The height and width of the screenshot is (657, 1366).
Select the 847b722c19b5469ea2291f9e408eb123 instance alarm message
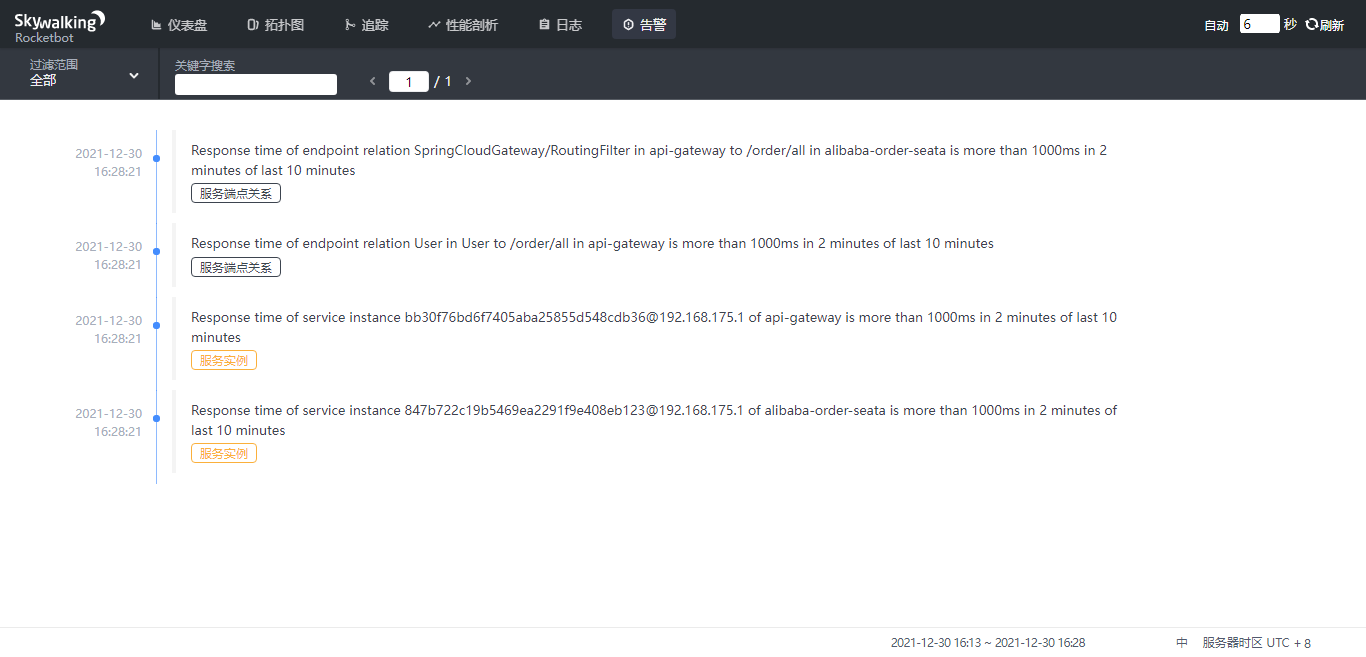pos(654,420)
